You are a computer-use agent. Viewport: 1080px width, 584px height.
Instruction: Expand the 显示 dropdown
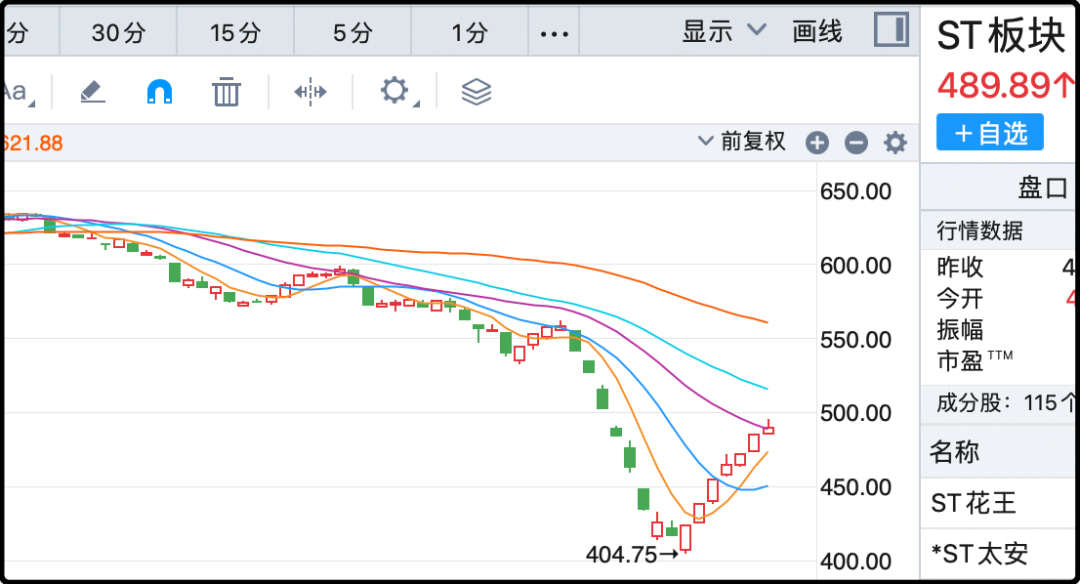click(x=724, y=31)
